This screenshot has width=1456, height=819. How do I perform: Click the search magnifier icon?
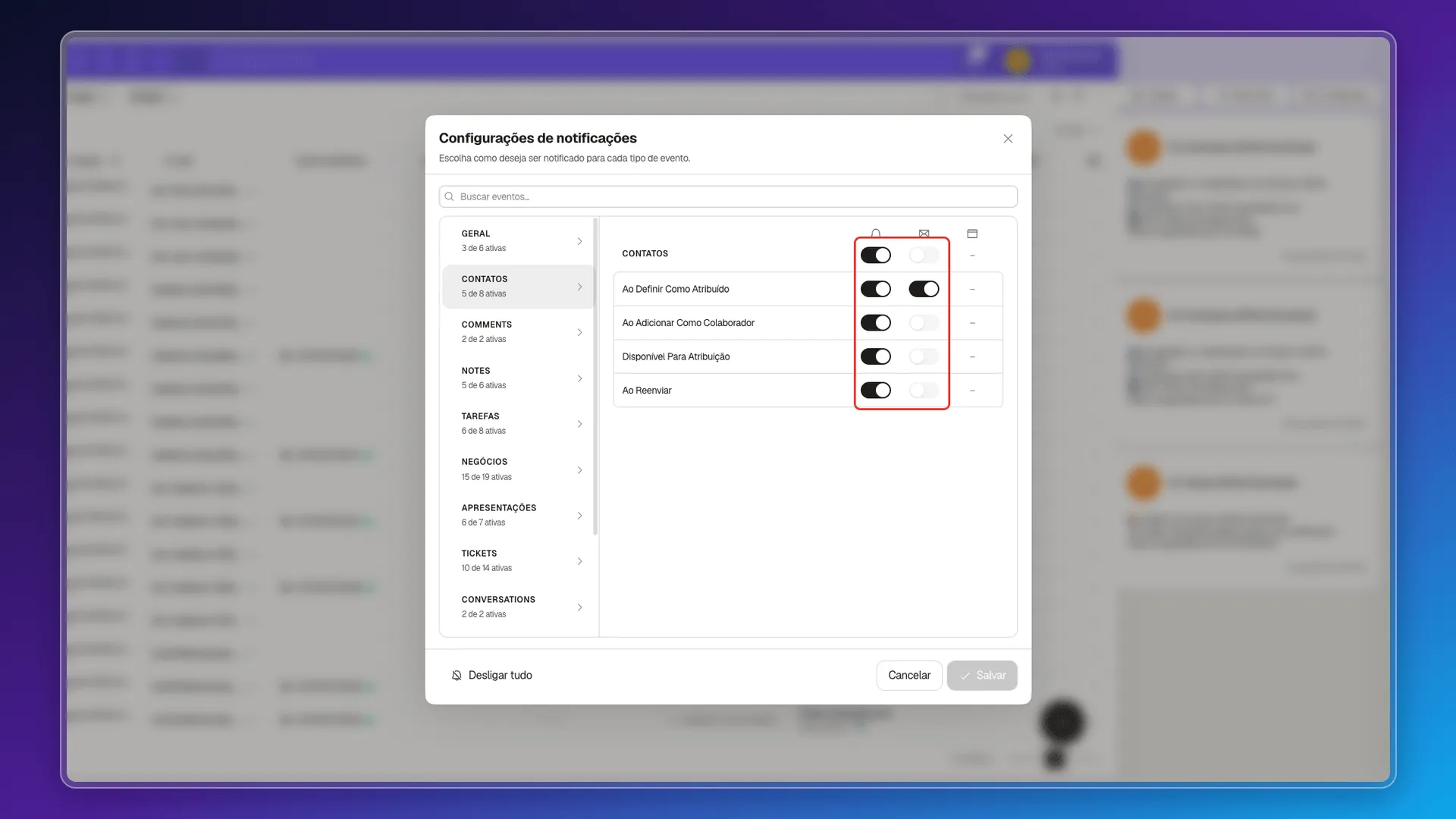tap(449, 196)
